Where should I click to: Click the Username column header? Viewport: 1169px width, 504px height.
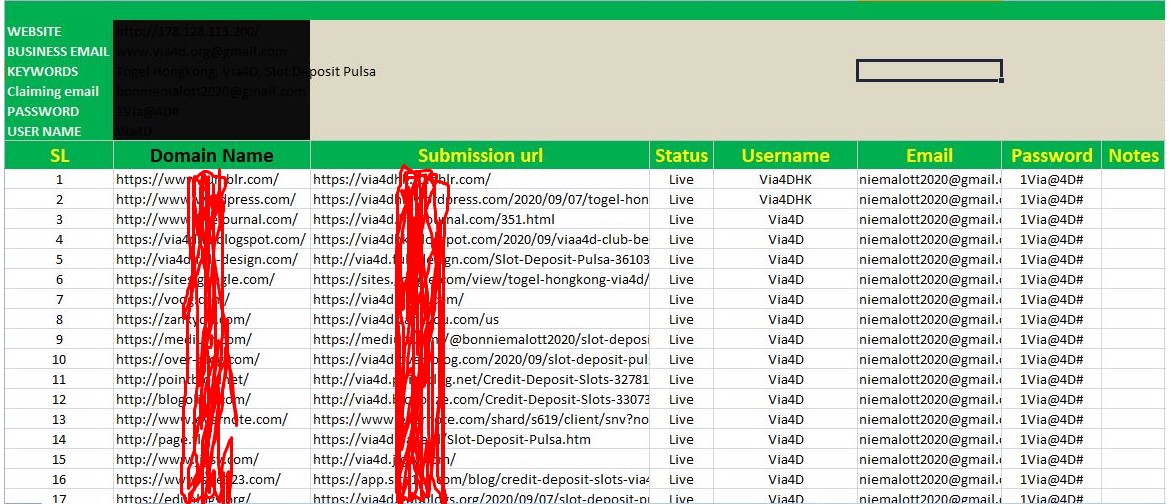[x=785, y=155]
